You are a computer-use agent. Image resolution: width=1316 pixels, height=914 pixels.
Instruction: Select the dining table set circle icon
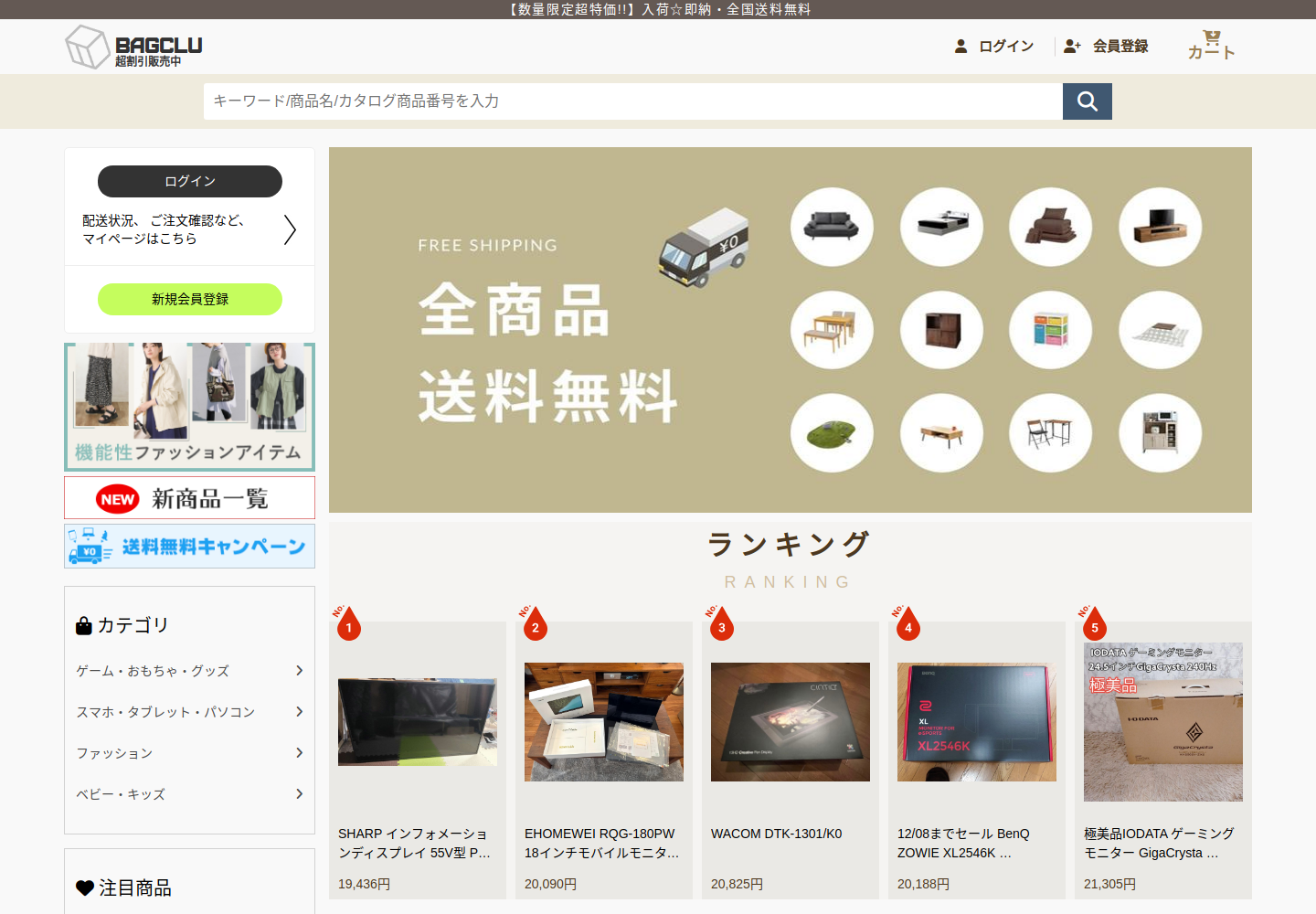pyautogui.click(x=832, y=330)
